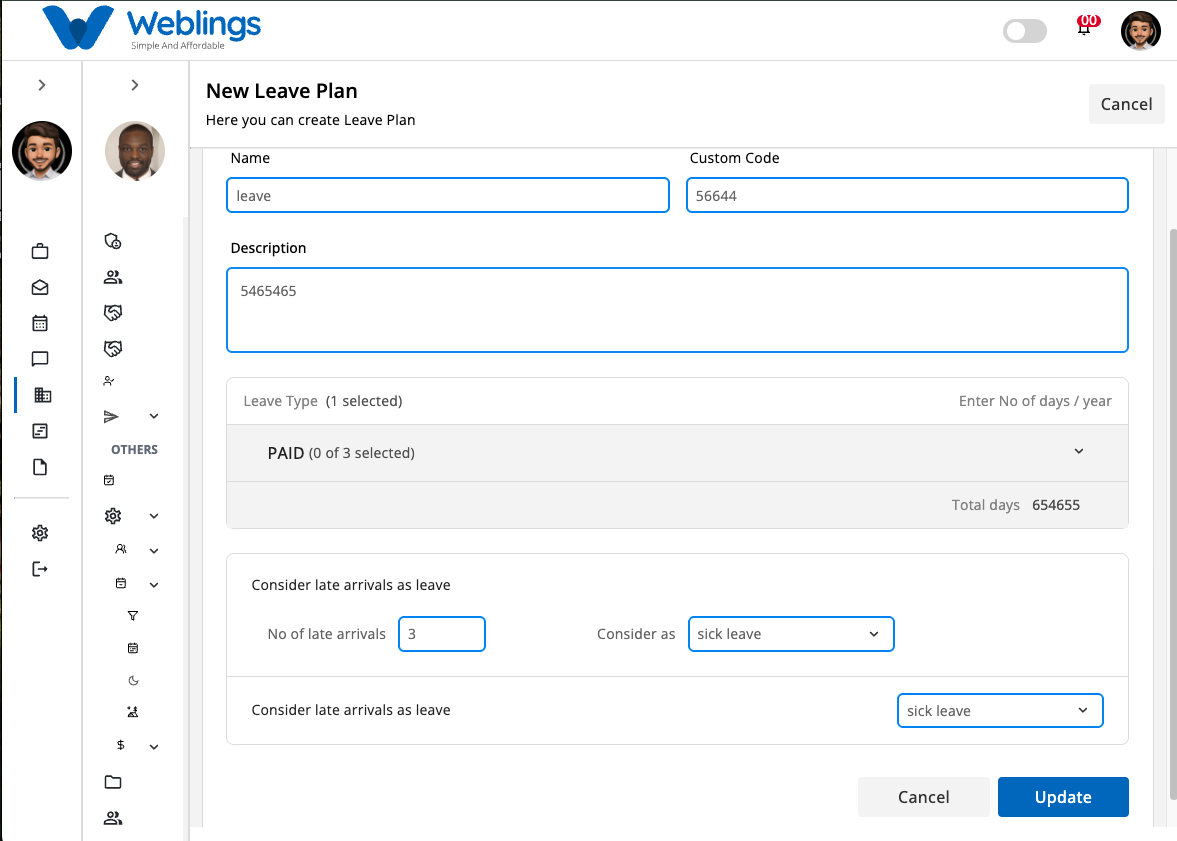Open the crescent moon icon
The image size is (1177, 841).
(134, 680)
